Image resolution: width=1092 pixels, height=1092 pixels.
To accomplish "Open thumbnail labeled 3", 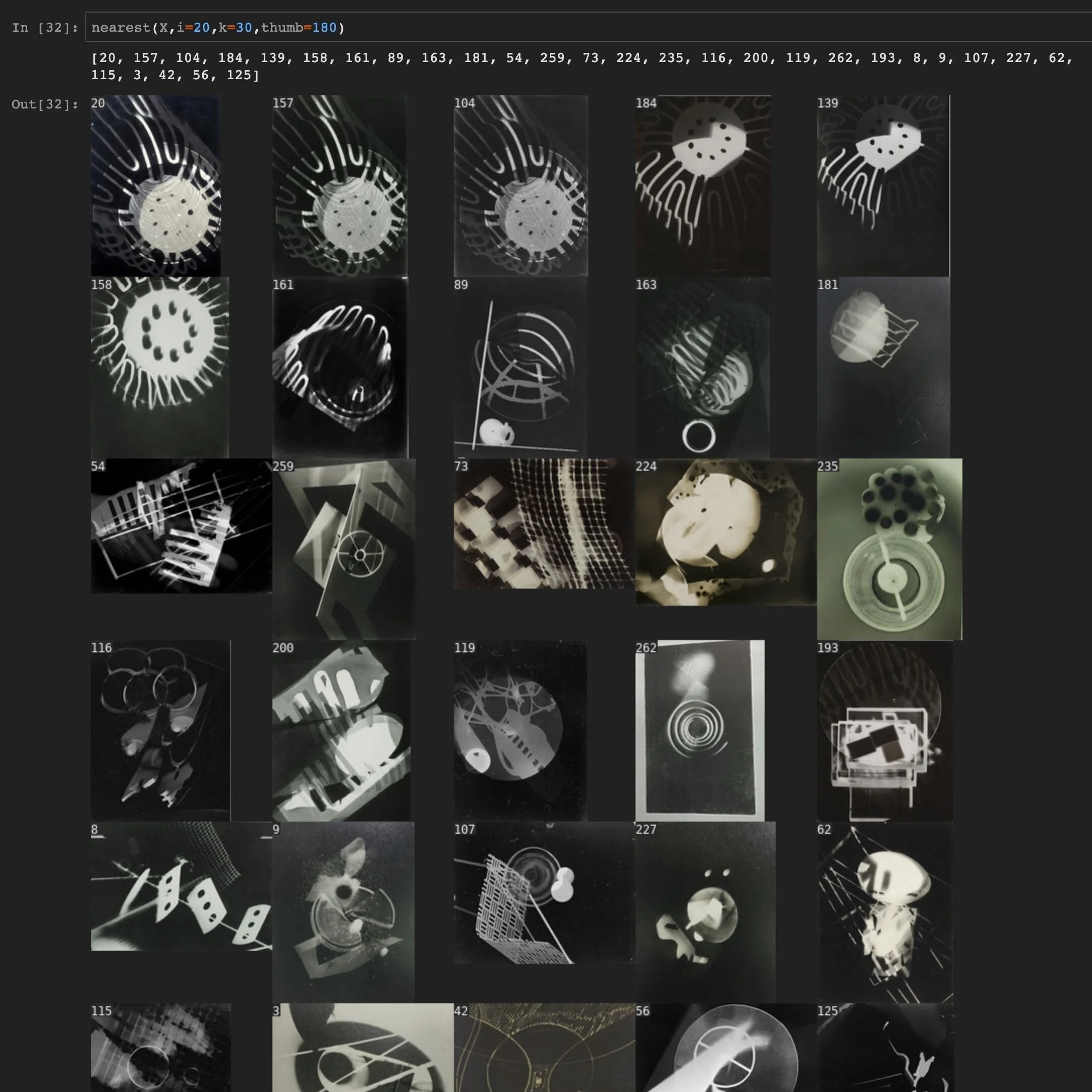I will 363,1048.
